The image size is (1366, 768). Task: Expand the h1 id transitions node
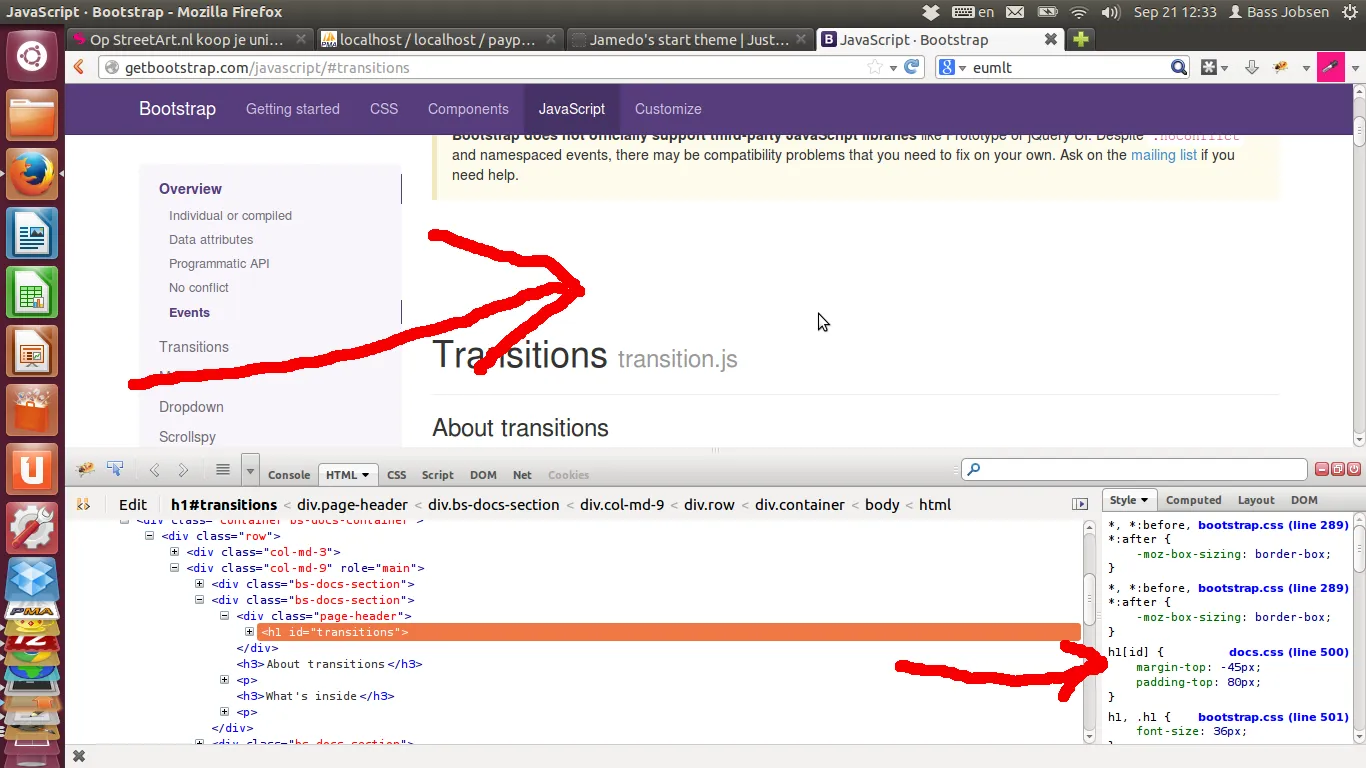(249, 632)
